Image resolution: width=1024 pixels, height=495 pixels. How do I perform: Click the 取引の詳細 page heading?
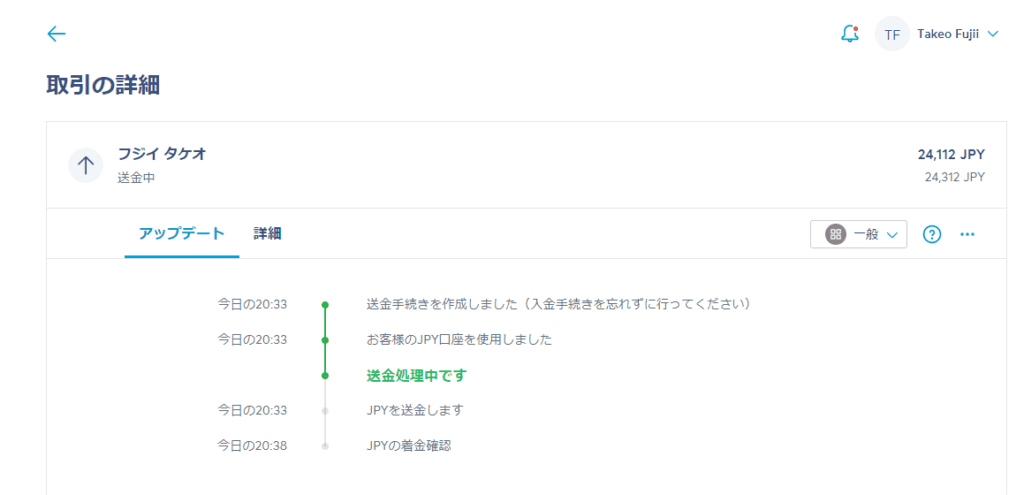tap(103, 86)
